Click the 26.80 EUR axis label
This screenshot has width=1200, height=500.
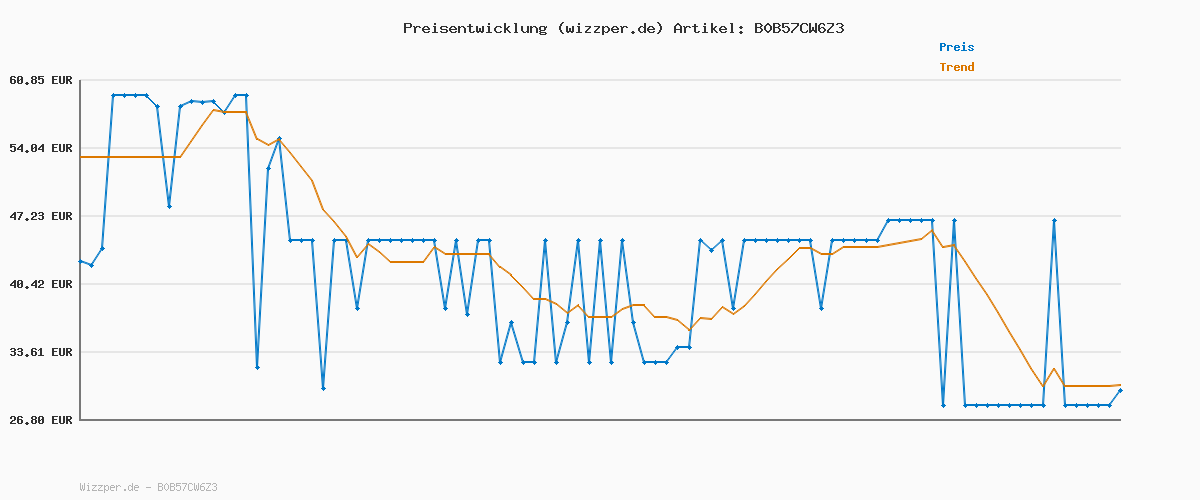point(40,420)
